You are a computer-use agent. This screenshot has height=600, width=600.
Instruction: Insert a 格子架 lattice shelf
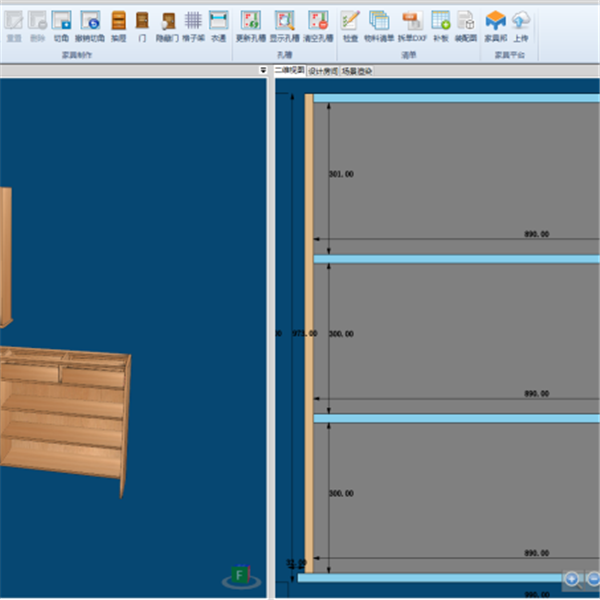coord(193,24)
